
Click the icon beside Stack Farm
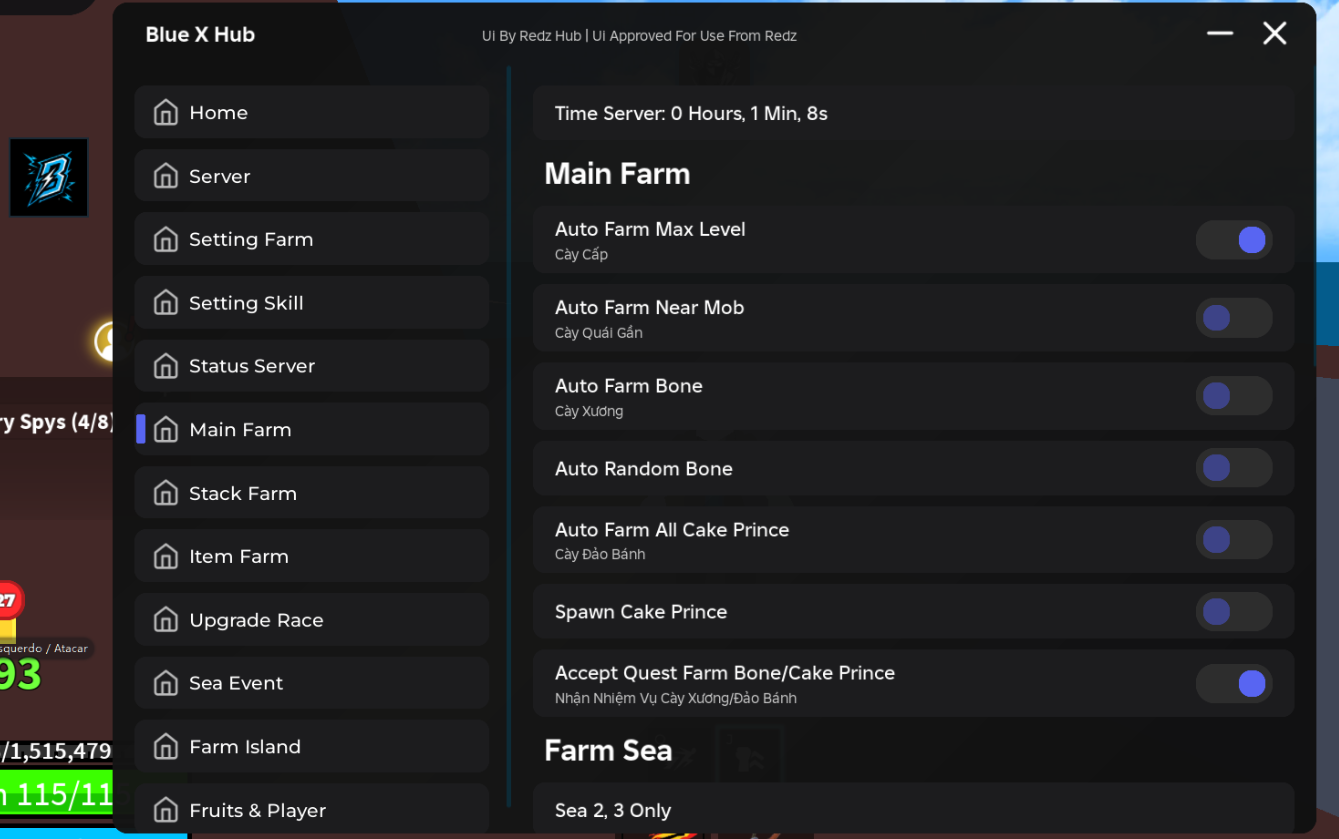pos(166,493)
